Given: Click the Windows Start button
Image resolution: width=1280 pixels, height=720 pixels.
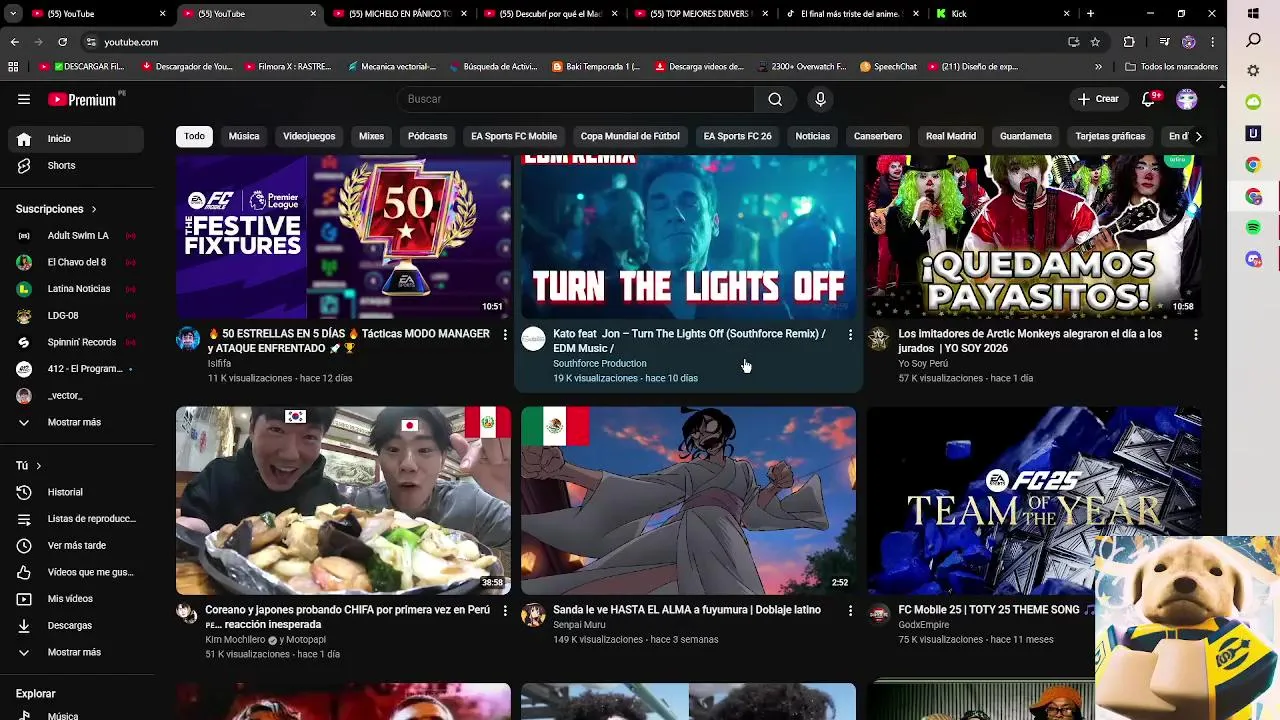Looking at the screenshot, I should tap(1253, 14).
